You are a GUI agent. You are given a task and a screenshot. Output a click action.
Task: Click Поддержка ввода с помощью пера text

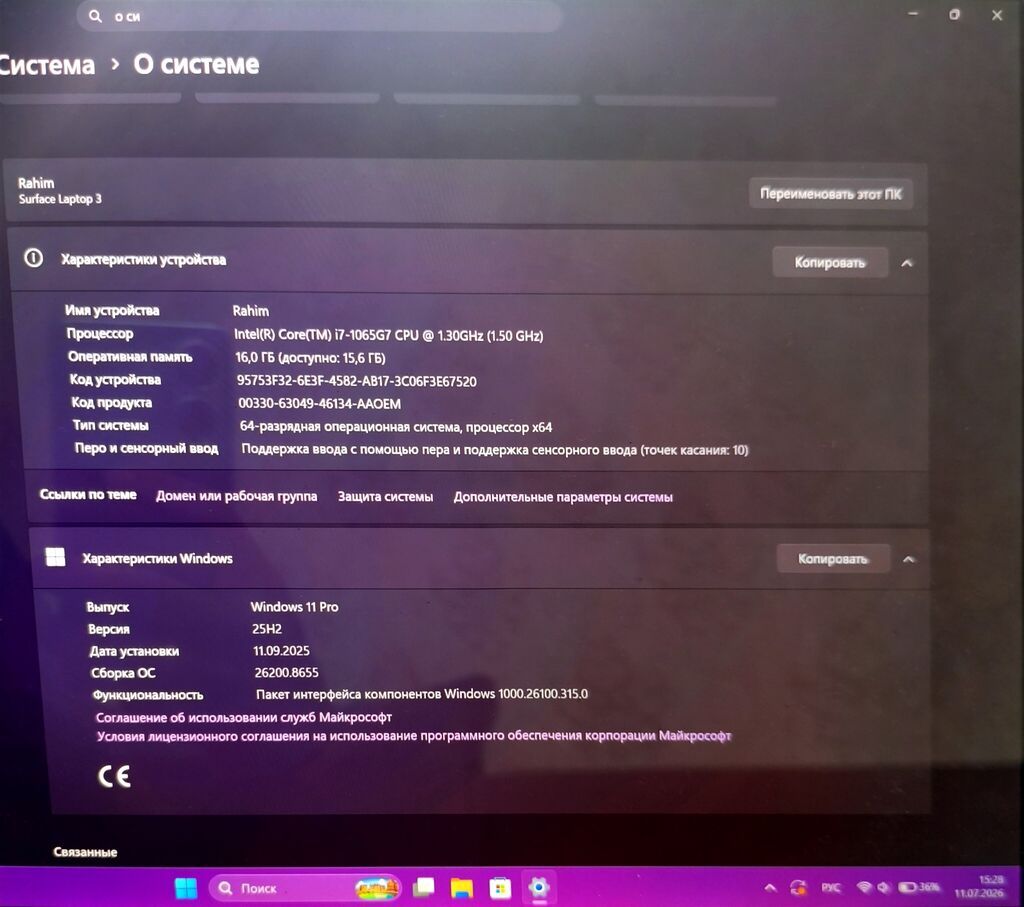tap(495, 449)
